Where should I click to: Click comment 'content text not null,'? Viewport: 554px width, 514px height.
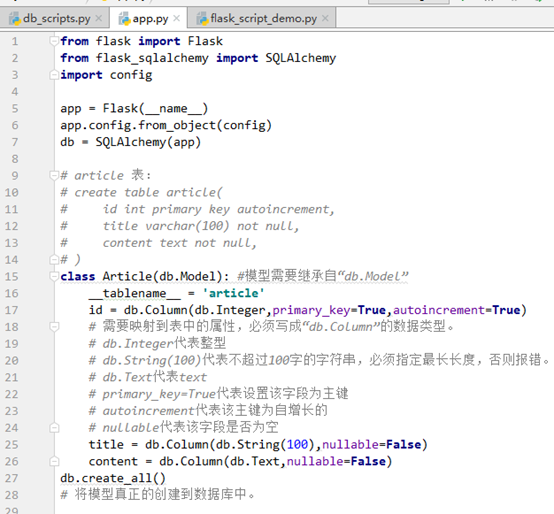tap(179, 243)
